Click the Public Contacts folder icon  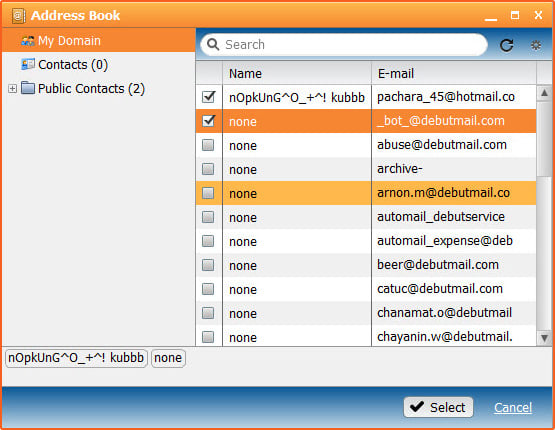tap(28, 88)
